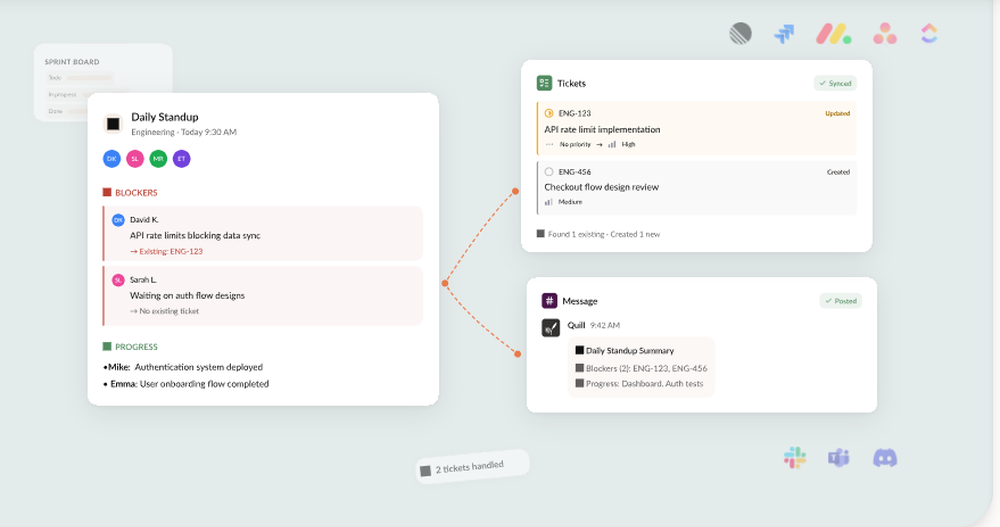Click the Jira integration icon
Screen dimensions: 1000x527
click(784, 33)
